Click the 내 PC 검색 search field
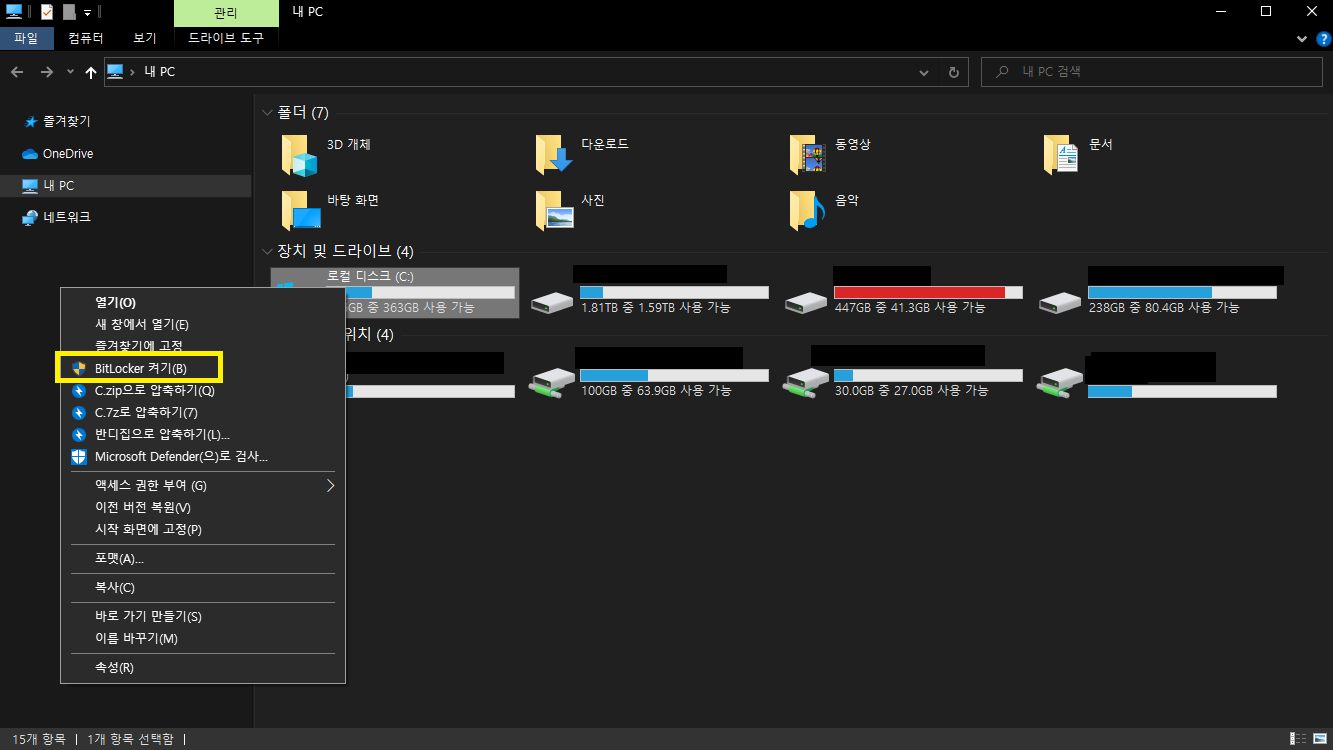 tap(1160, 72)
